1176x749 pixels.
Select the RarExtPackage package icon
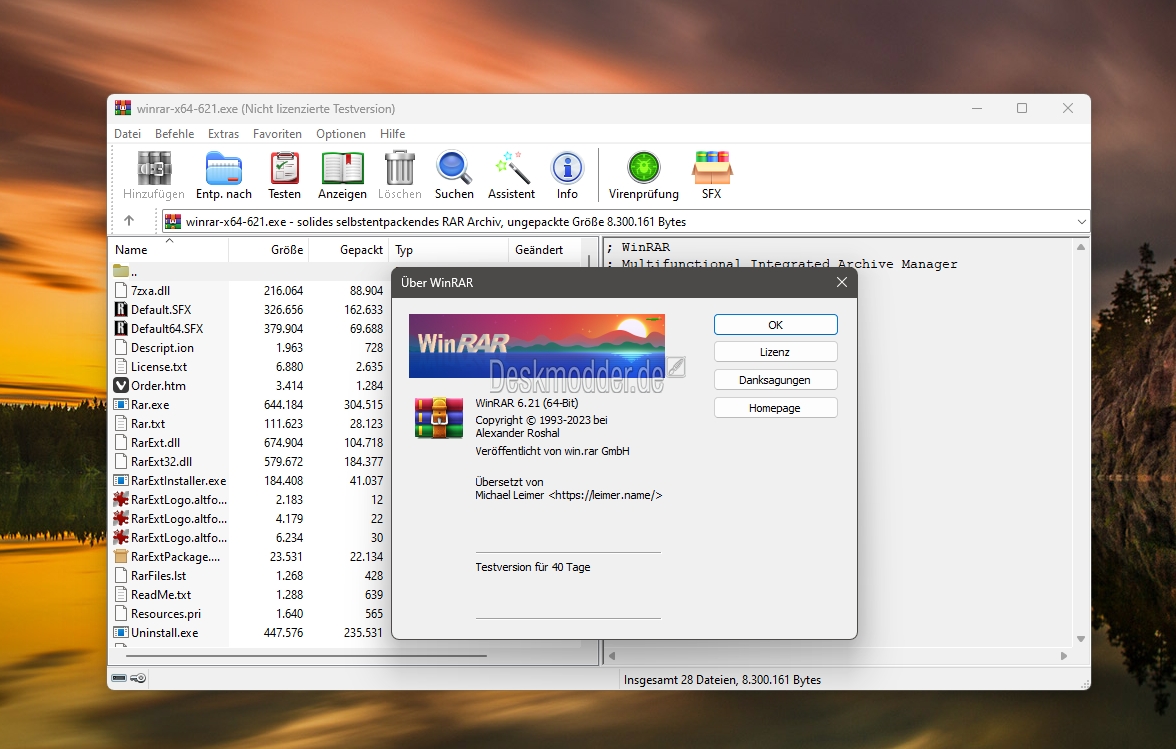[121, 556]
